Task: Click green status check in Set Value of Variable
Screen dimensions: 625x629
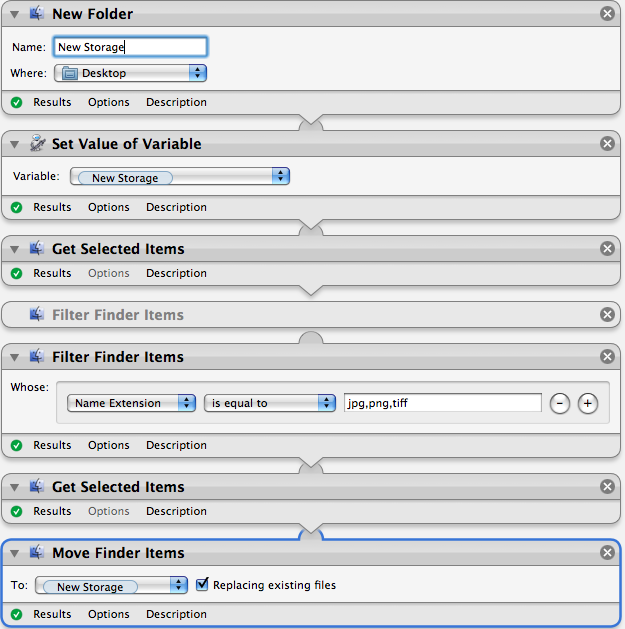Action: point(16,207)
